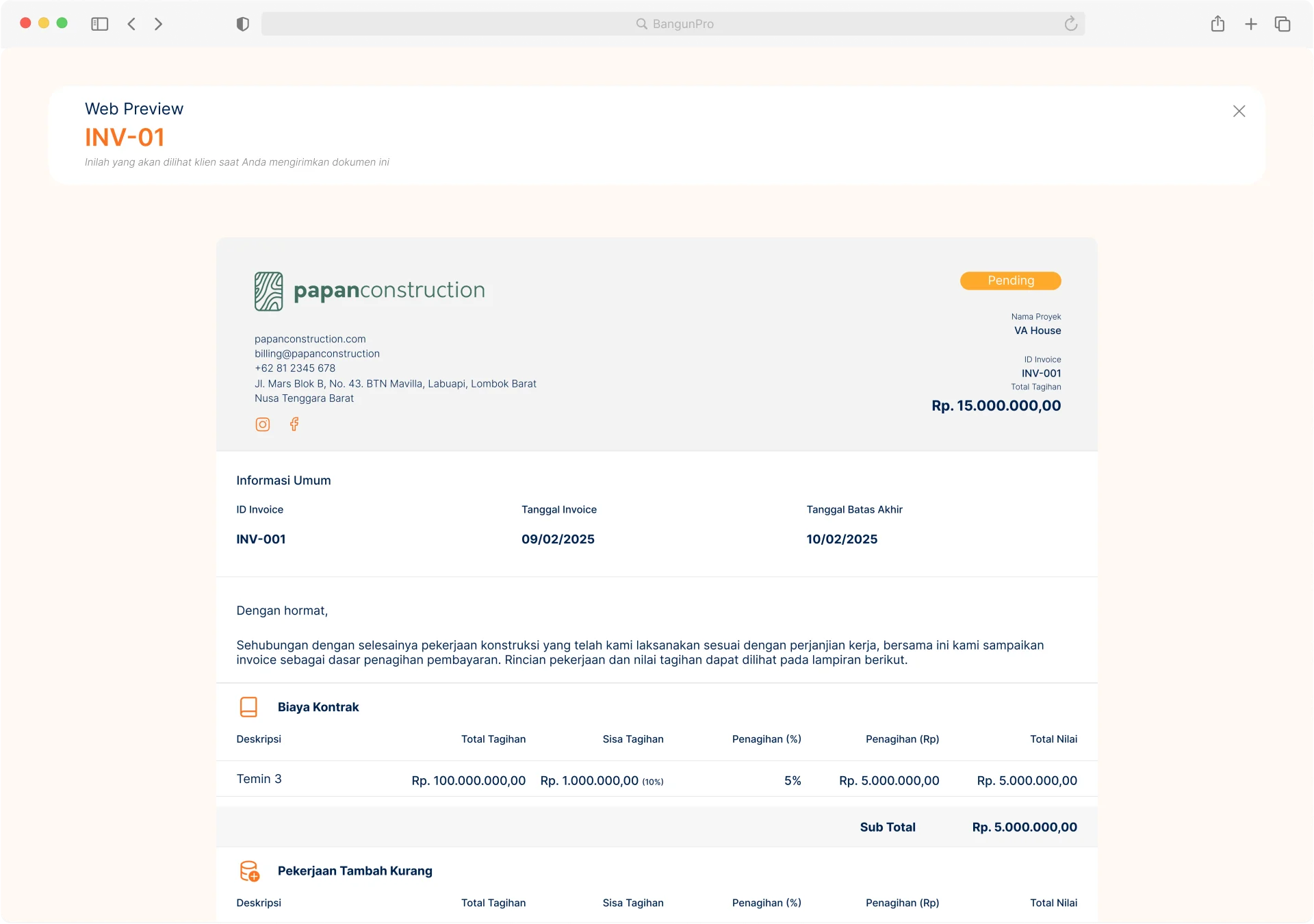Toggle the browser sidebar
1314x924 pixels.
(x=99, y=23)
